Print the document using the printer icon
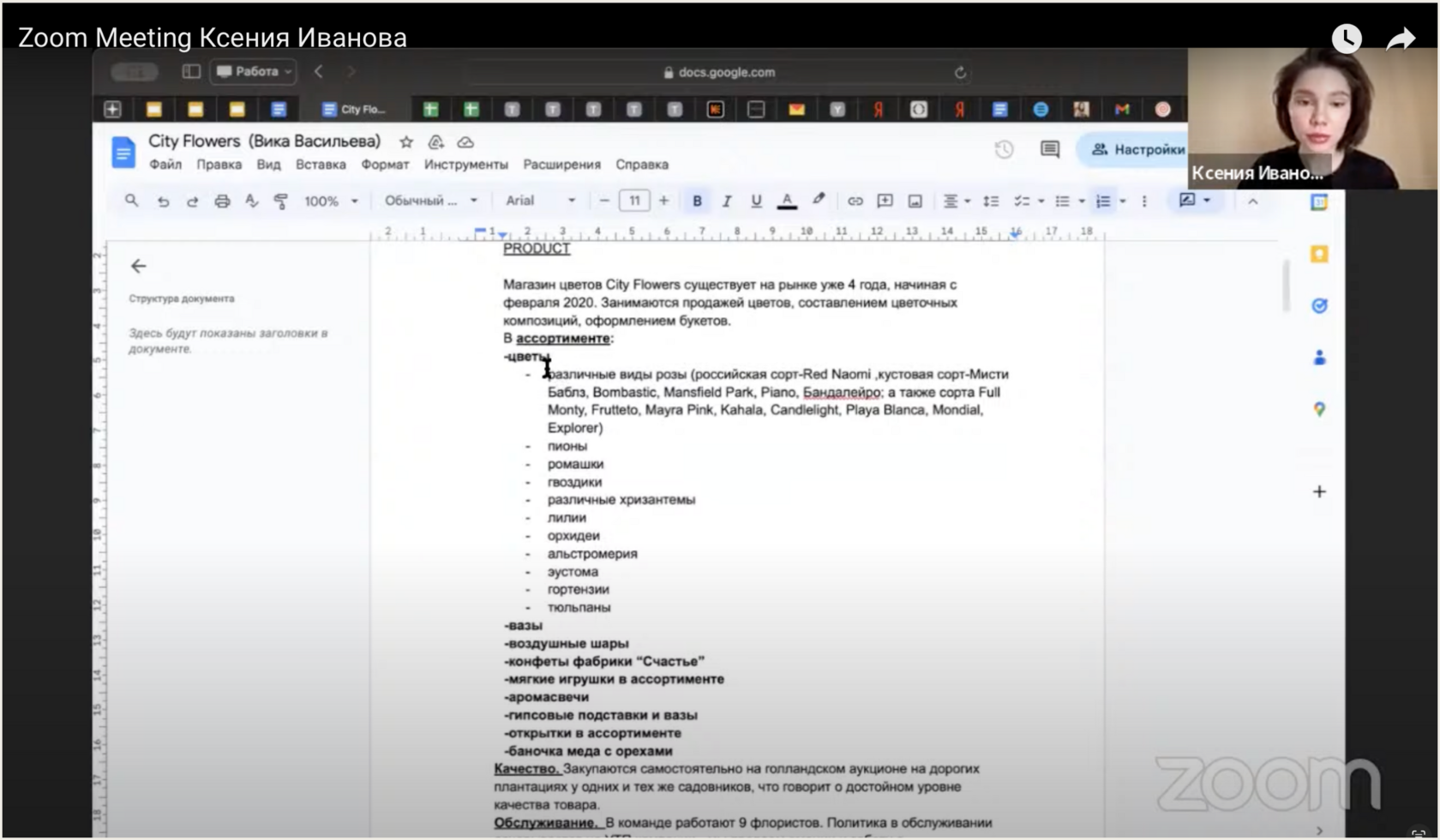This screenshot has width=1440, height=840. click(x=222, y=201)
